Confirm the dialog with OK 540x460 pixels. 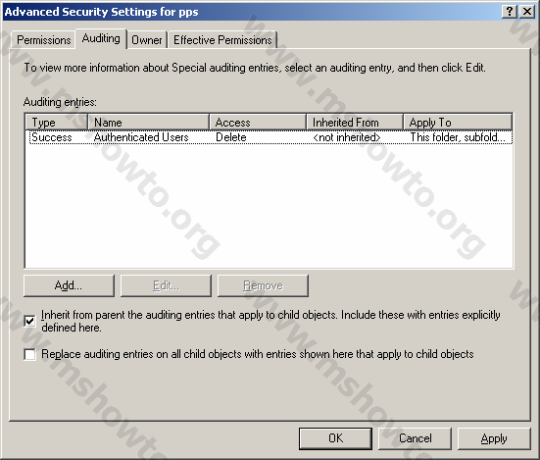tap(335, 438)
